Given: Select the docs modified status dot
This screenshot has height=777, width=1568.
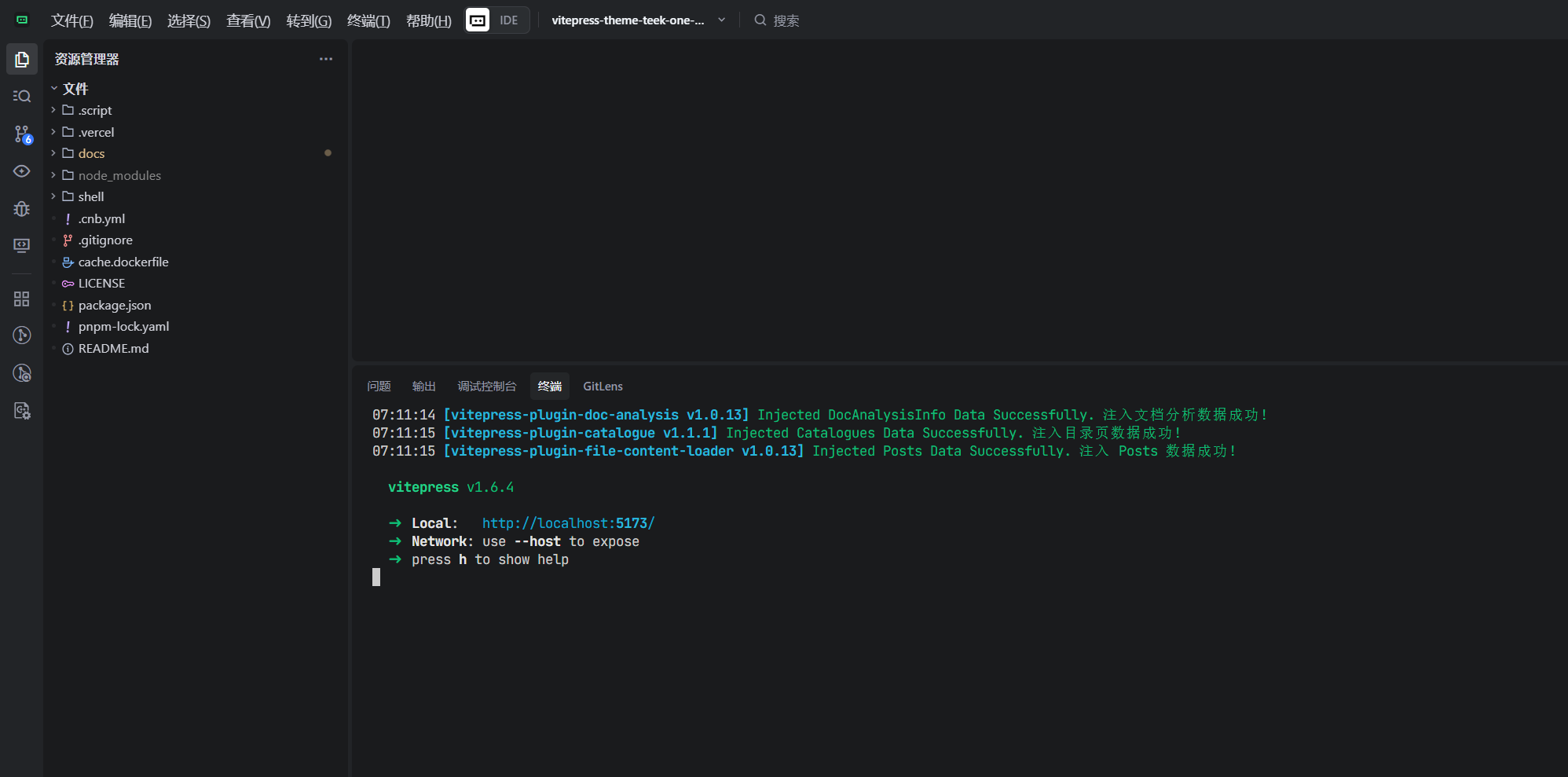Looking at the screenshot, I should pos(328,153).
